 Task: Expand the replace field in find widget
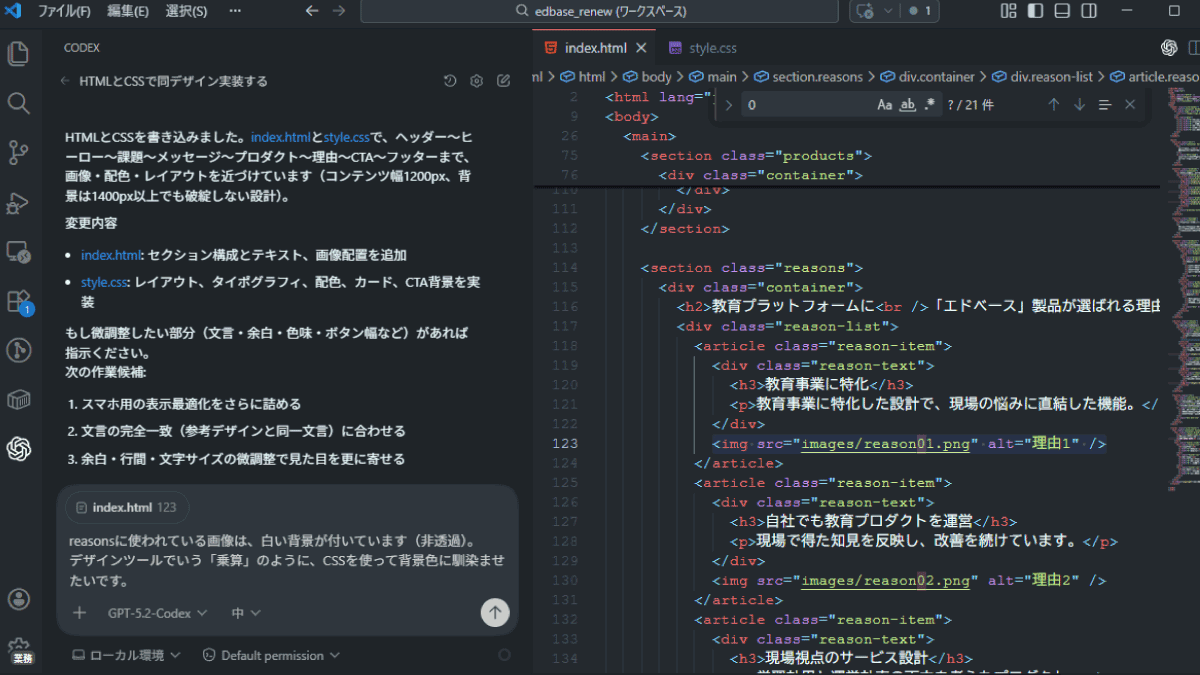pos(728,104)
